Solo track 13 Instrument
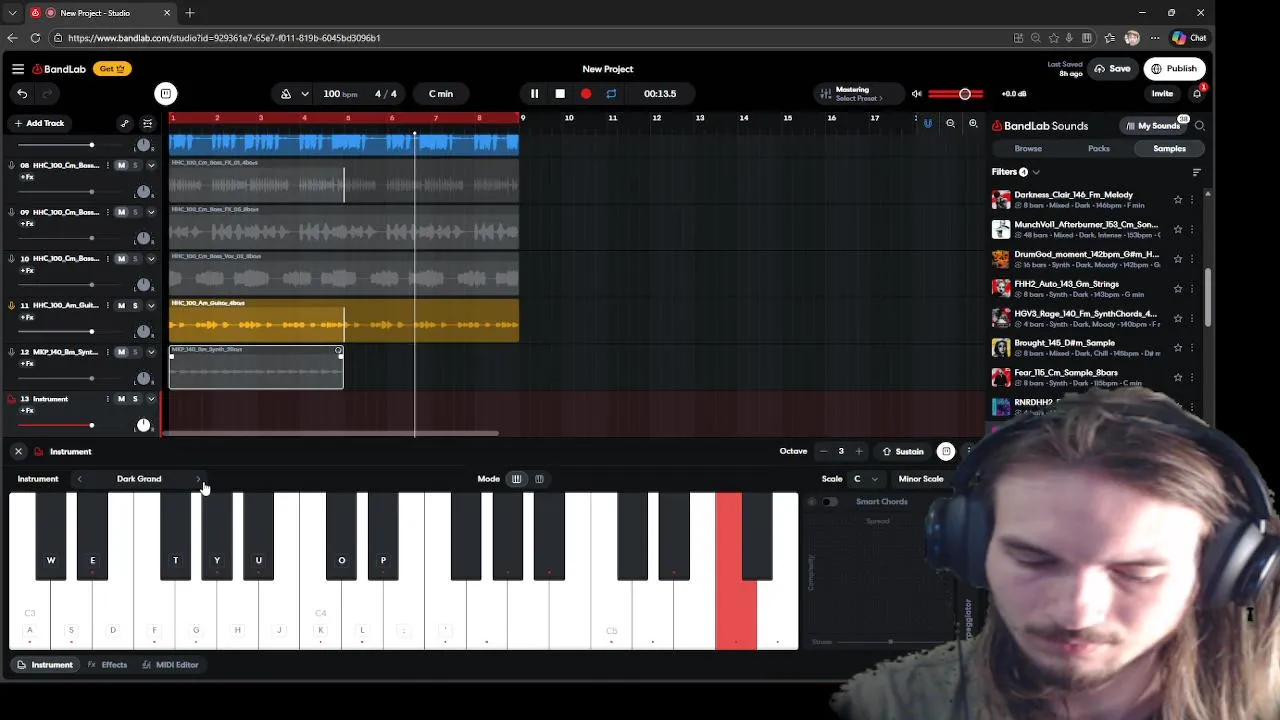This screenshot has width=1280, height=720. [135, 399]
